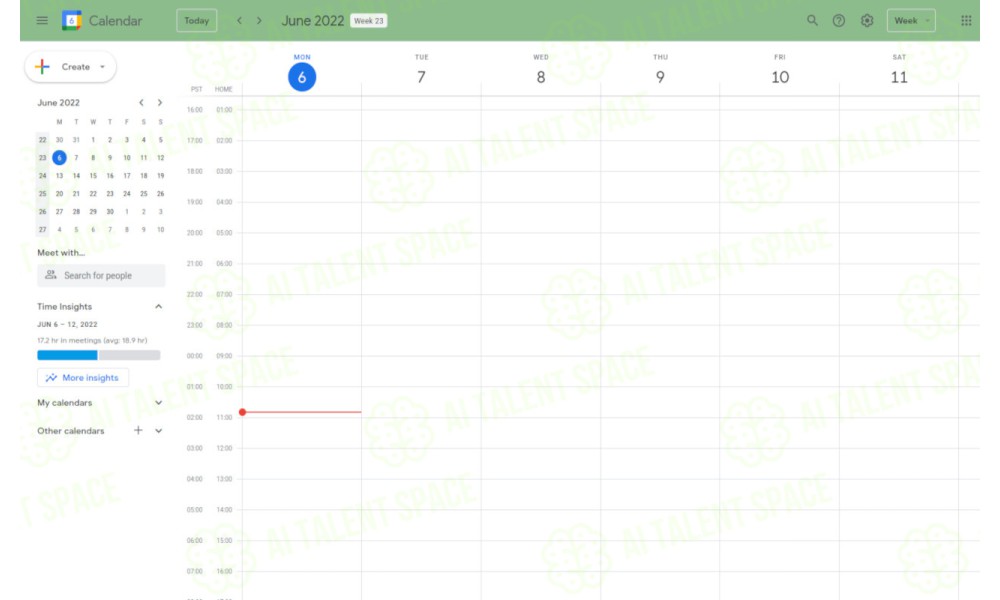Open the Google apps grid

[966, 20]
